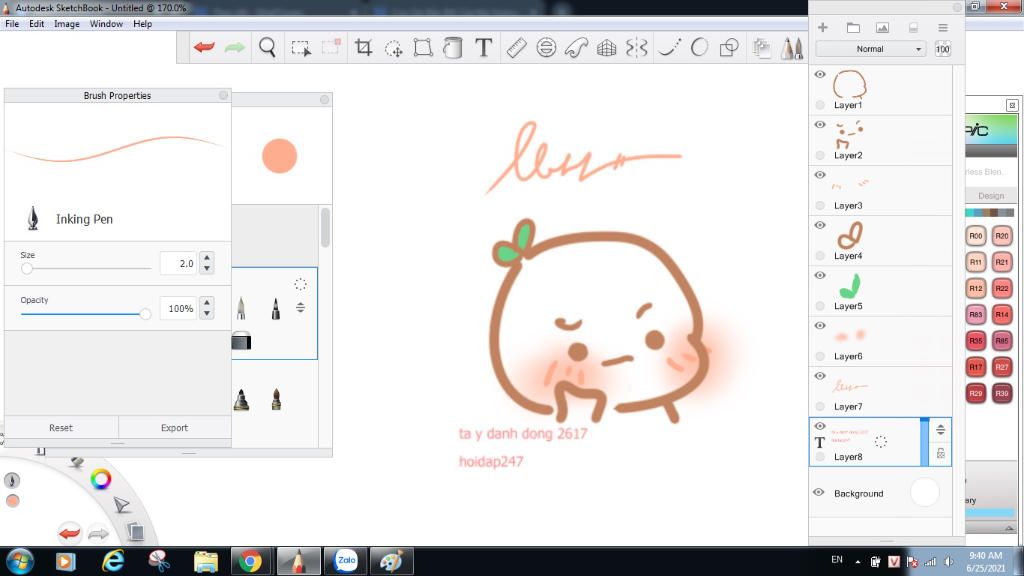Enable the French Curve tool
The width and height of the screenshot is (1024, 576).
[576, 48]
